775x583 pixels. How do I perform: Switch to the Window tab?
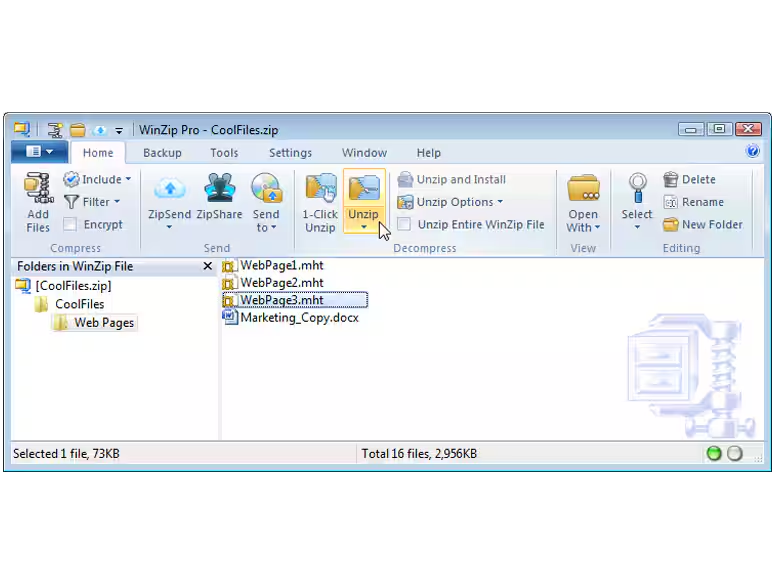(364, 153)
